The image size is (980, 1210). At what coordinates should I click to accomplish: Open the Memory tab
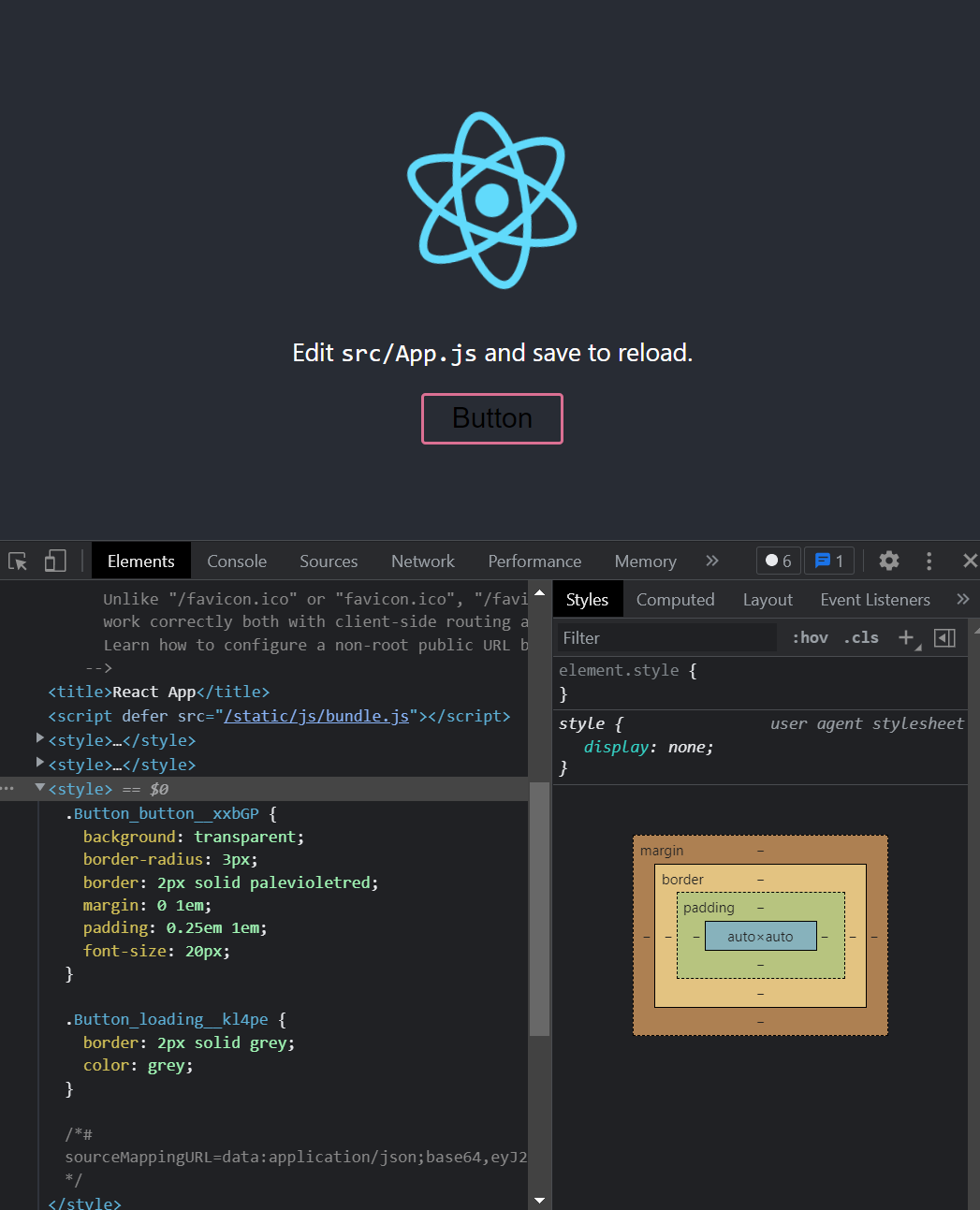(646, 561)
